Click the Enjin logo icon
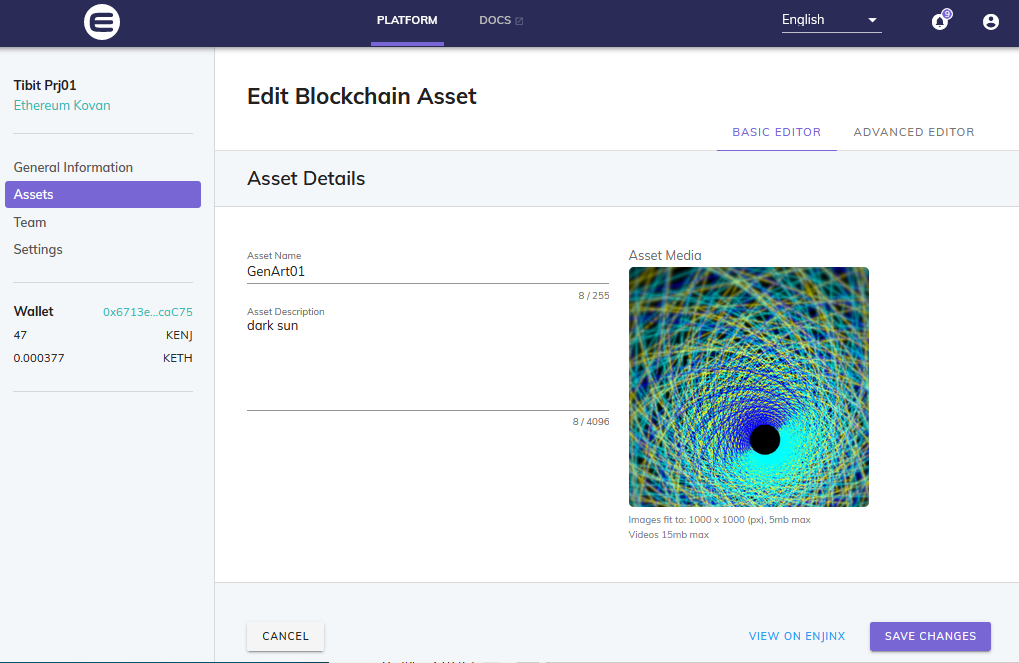The image size is (1019, 663). point(102,22)
